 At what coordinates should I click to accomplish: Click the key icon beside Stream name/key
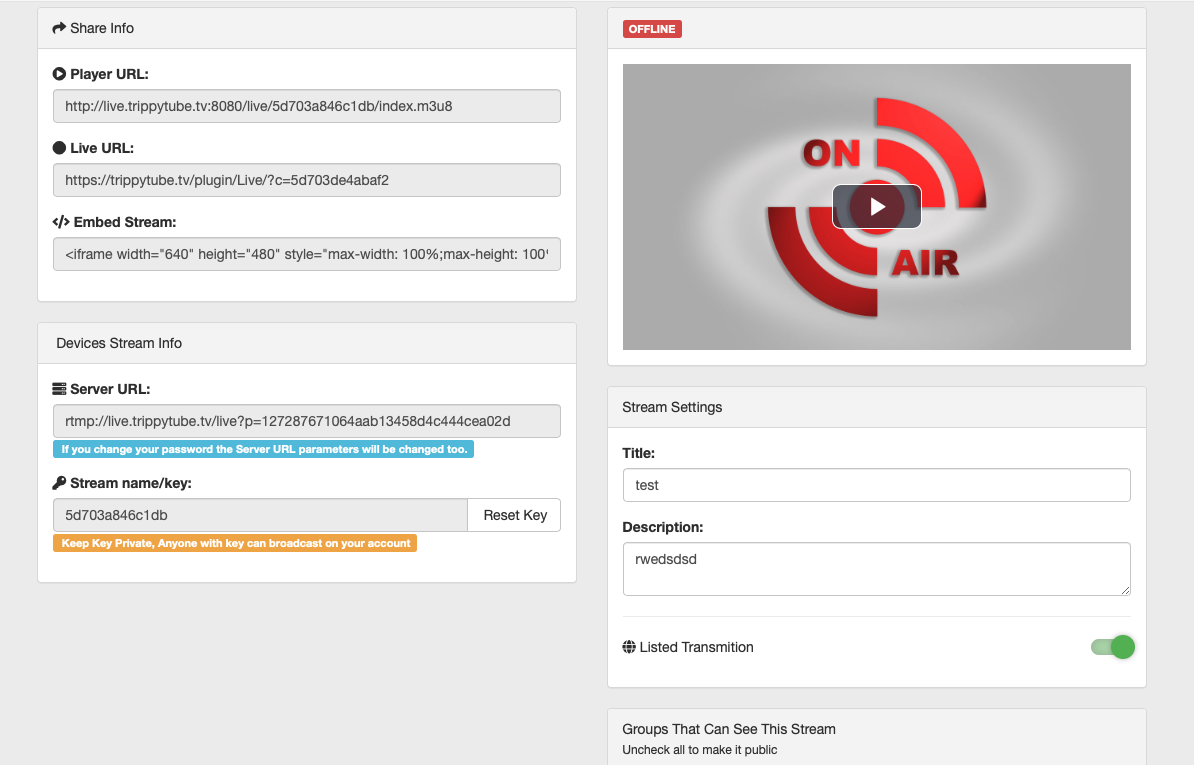click(59, 483)
